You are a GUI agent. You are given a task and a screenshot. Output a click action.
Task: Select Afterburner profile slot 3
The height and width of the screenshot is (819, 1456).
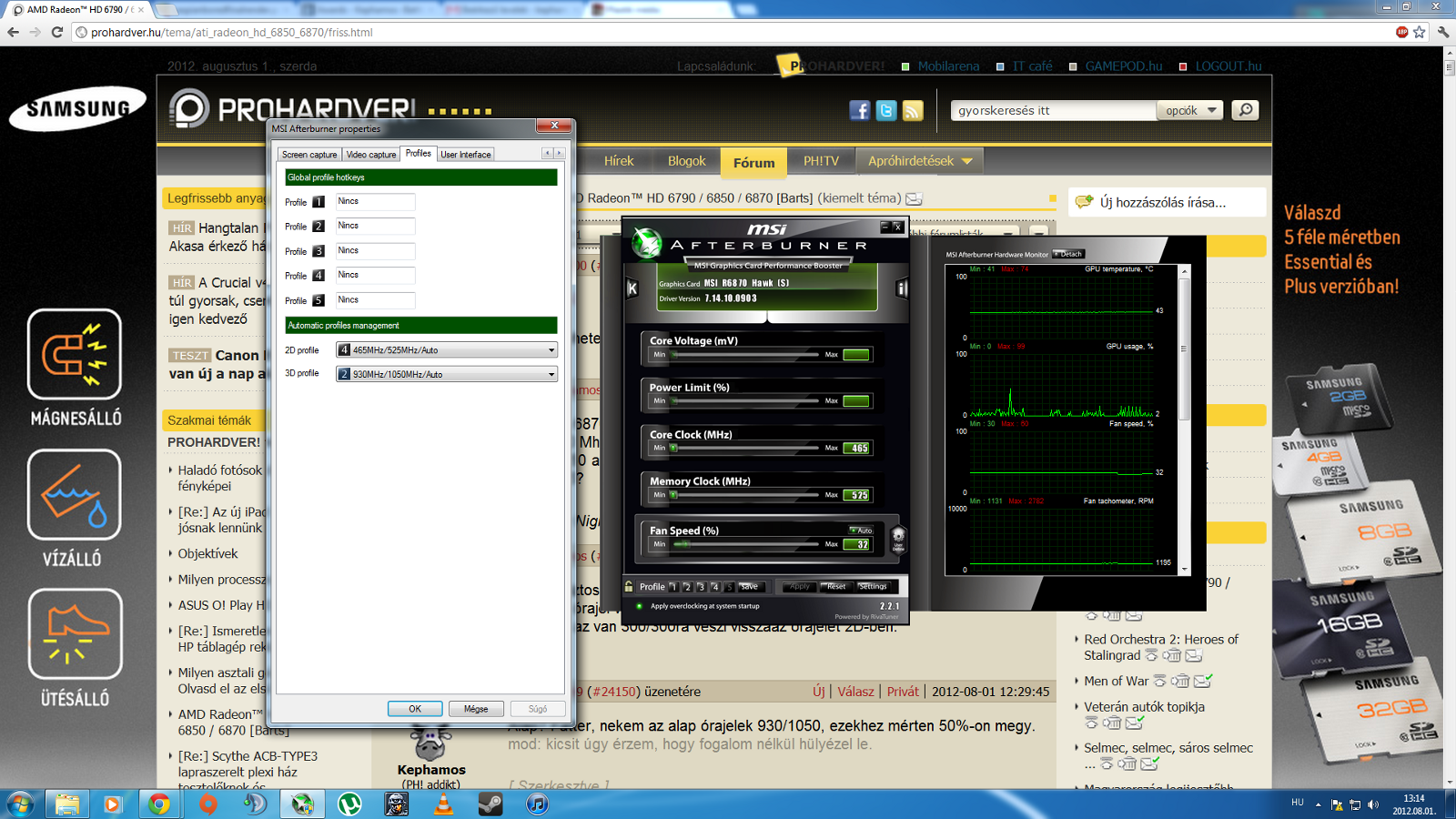point(701,587)
